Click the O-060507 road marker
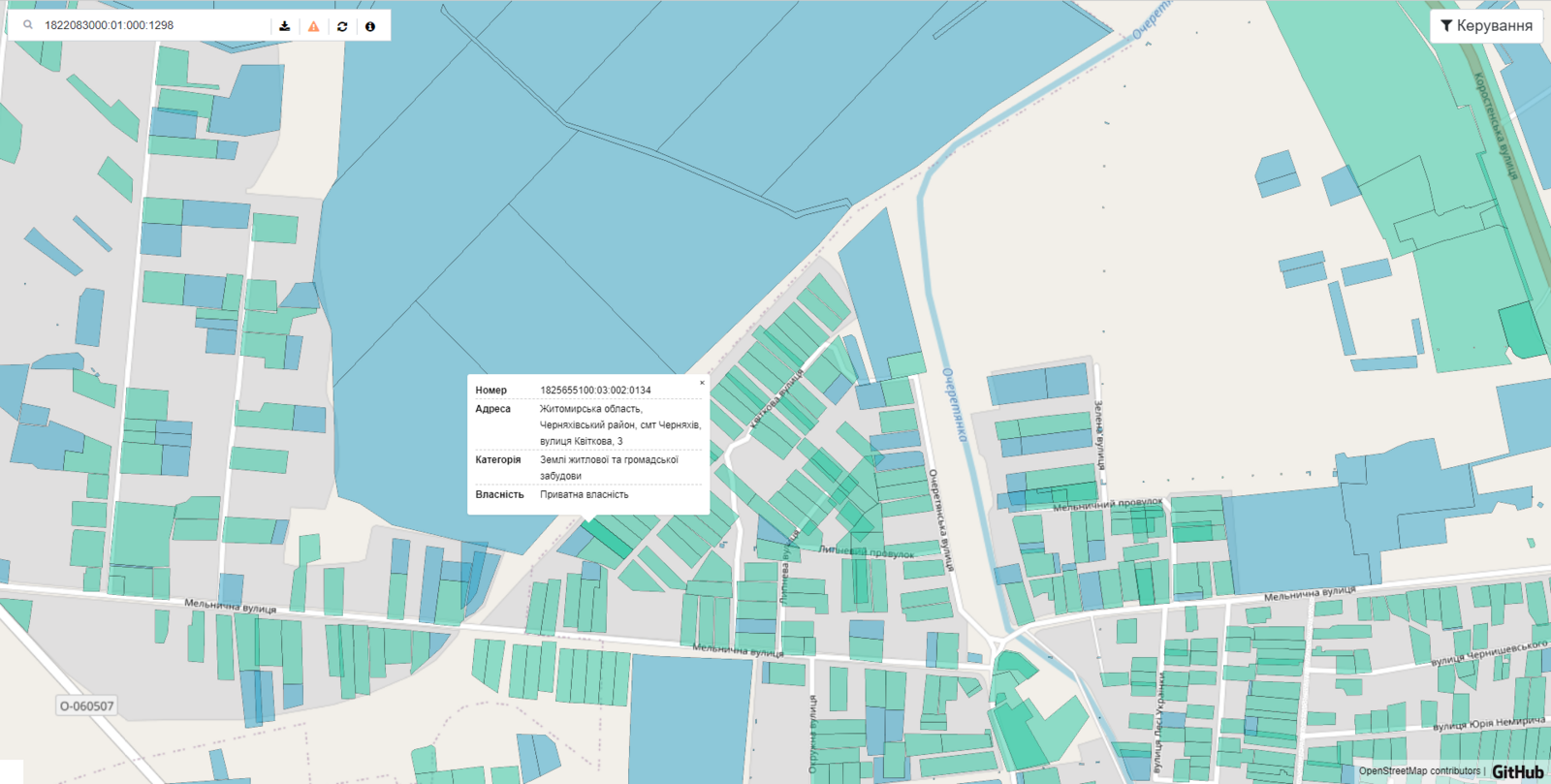 pyautogui.click(x=87, y=706)
